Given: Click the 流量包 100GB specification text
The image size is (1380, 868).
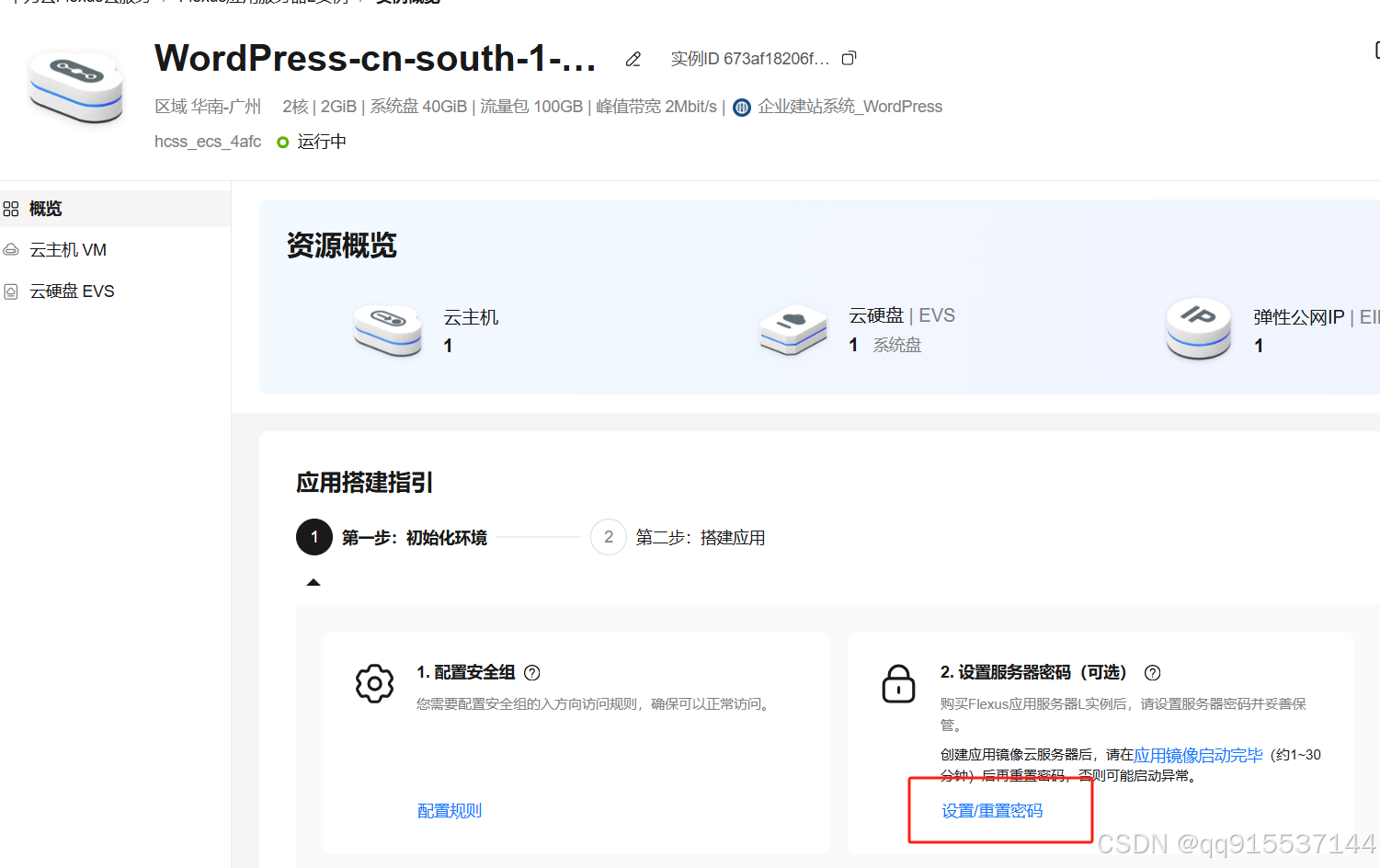Looking at the screenshot, I should click(x=531, y=107).
